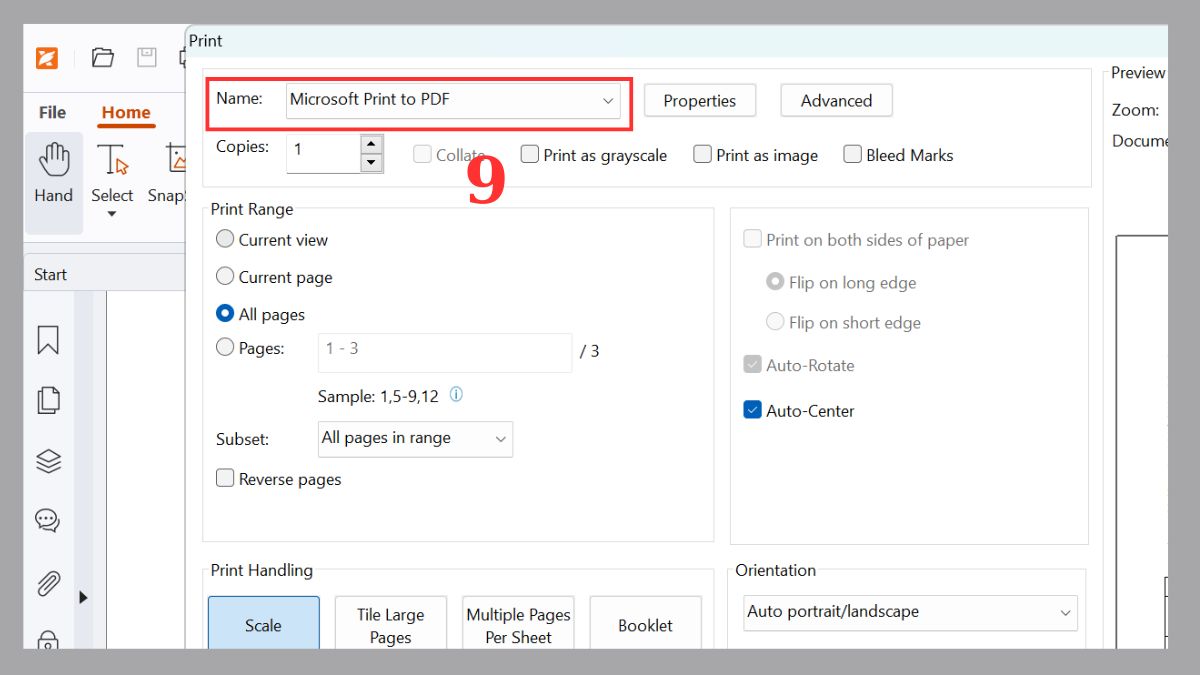This screenshot has width=1200, height=675.
Task: Enable Bleed Marks checkbox
Action: click(853, 154)
